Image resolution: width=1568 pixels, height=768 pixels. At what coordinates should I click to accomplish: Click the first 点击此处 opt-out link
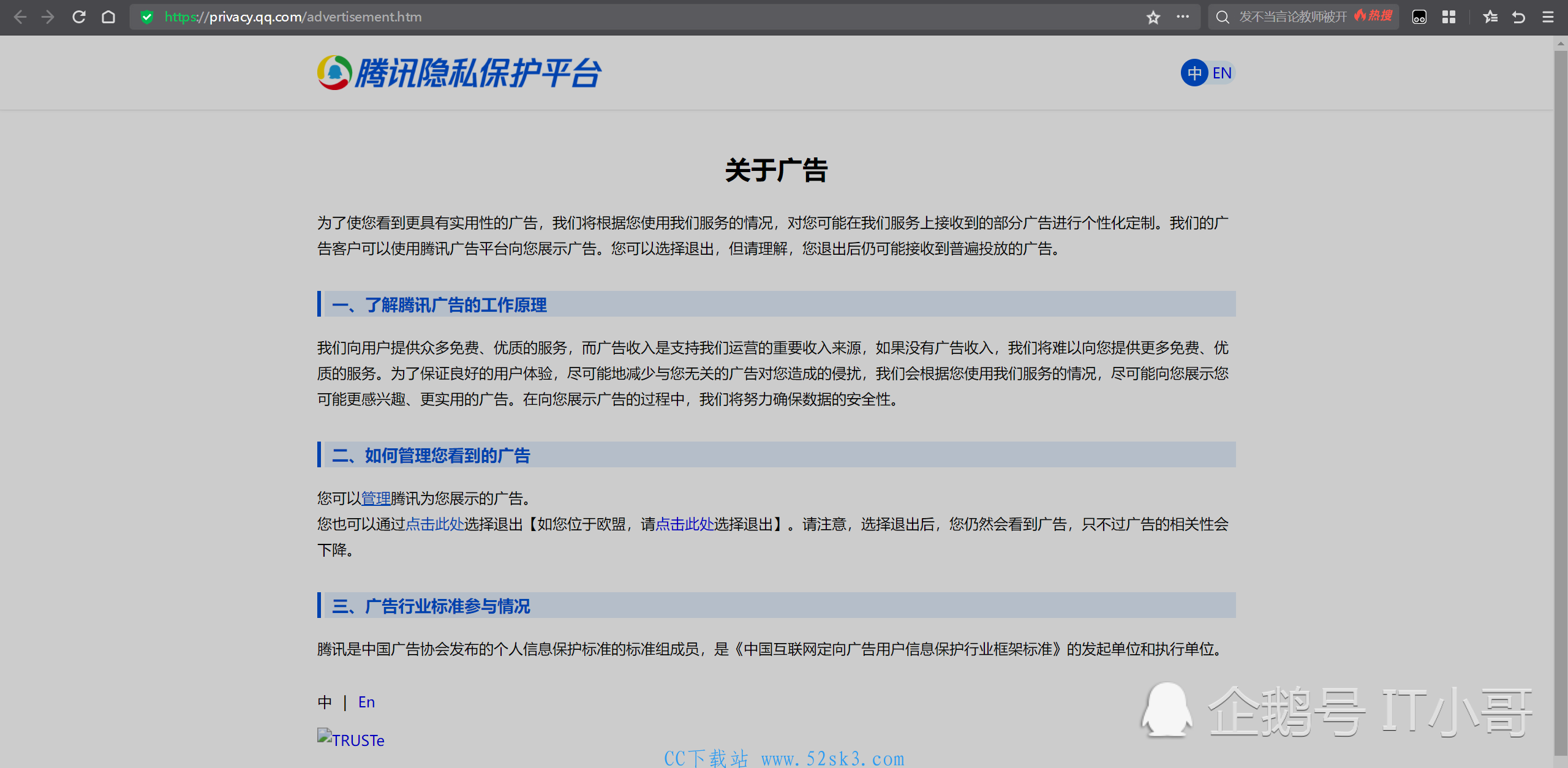pos(435,524)
